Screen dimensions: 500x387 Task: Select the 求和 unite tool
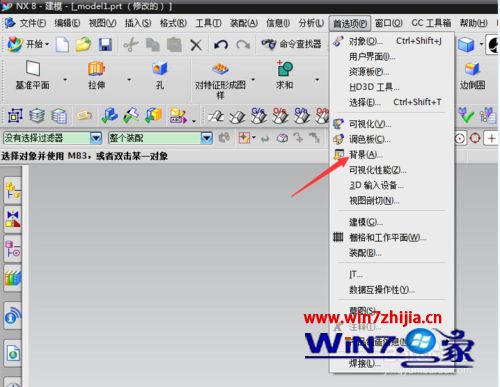285,75
